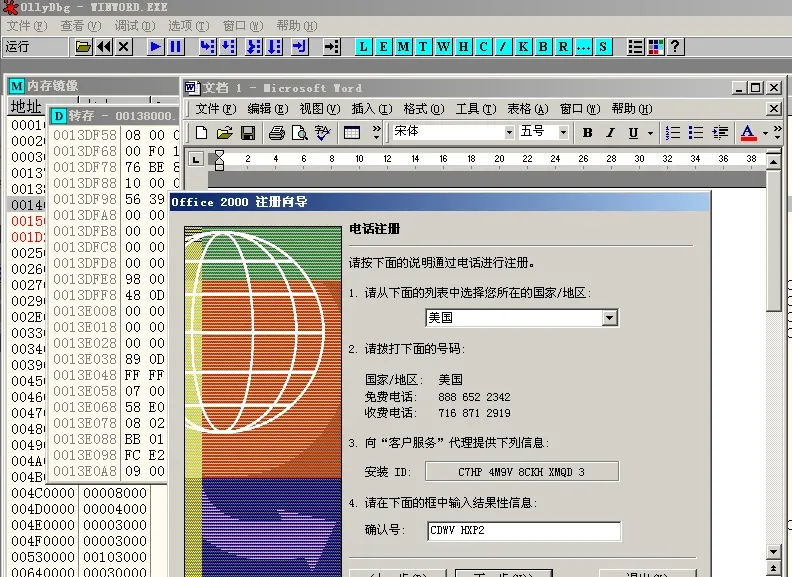Toggle bulleted list in Word toolbar
The image size is (792, 577).
point(696,133)
